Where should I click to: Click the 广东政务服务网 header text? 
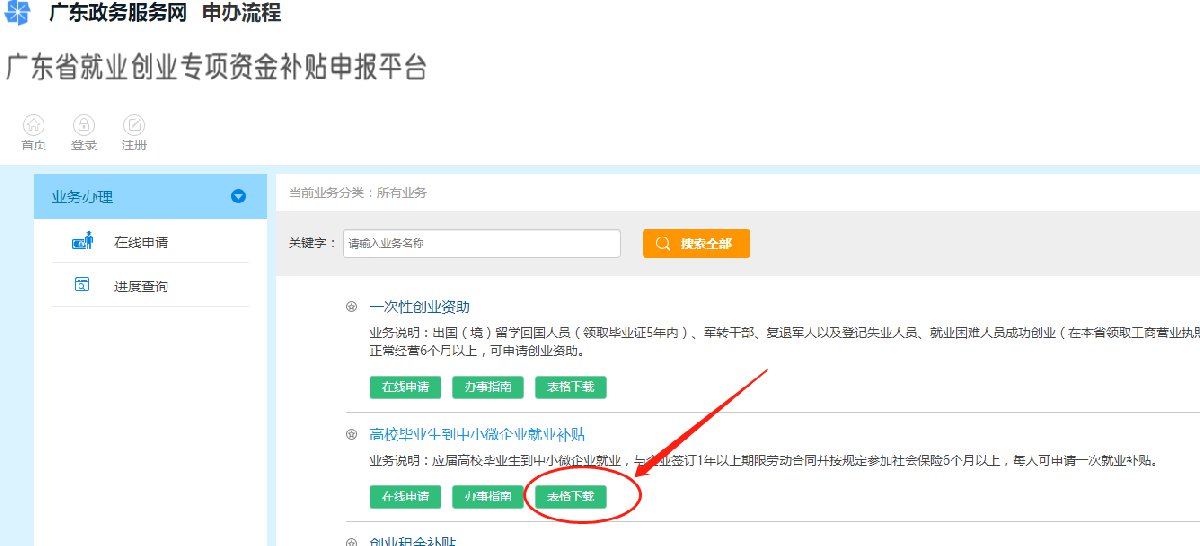[118, 14]
